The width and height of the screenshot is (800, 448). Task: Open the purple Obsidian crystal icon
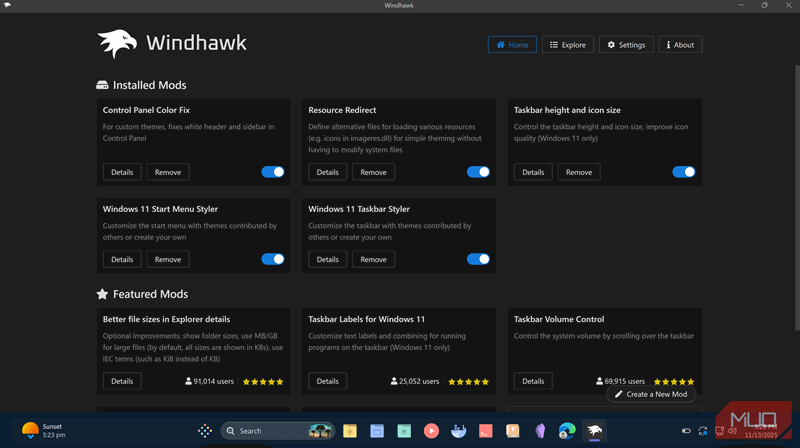click(x=540, y=431)
